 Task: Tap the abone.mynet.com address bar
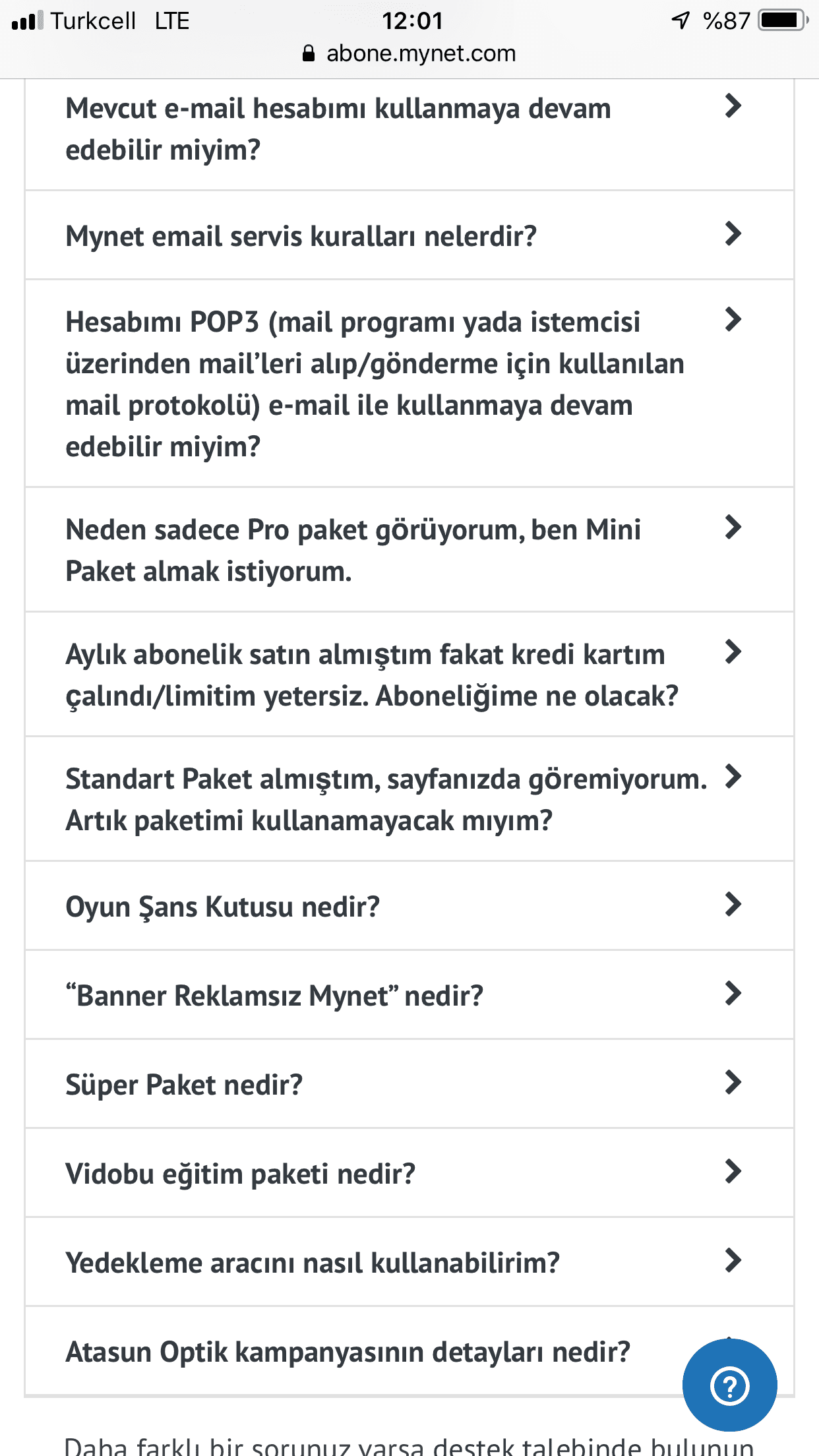[409, 53]
